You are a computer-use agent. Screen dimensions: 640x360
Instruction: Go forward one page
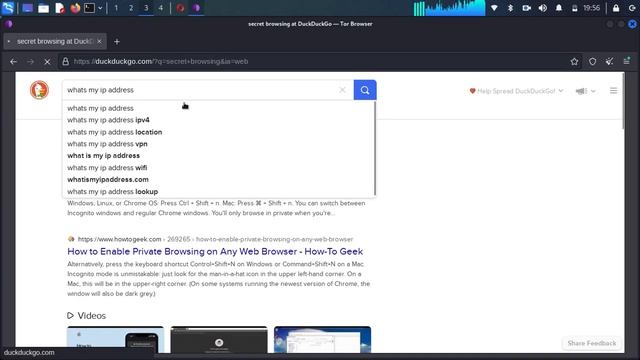pyautogui.click(x=30, y=62)
